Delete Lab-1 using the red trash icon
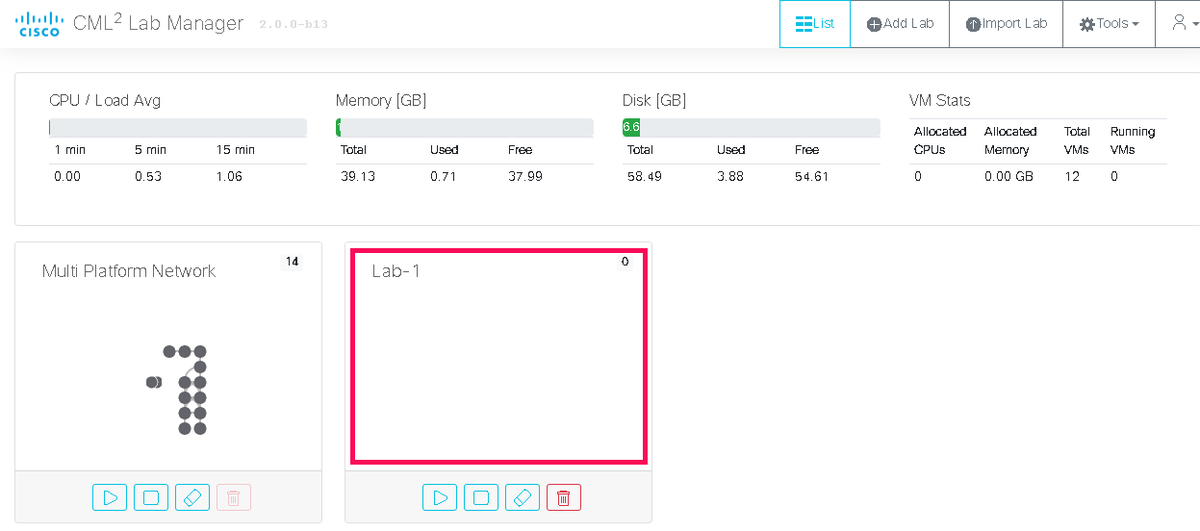This screenshot has height=531, width=1200. (563, 497)
